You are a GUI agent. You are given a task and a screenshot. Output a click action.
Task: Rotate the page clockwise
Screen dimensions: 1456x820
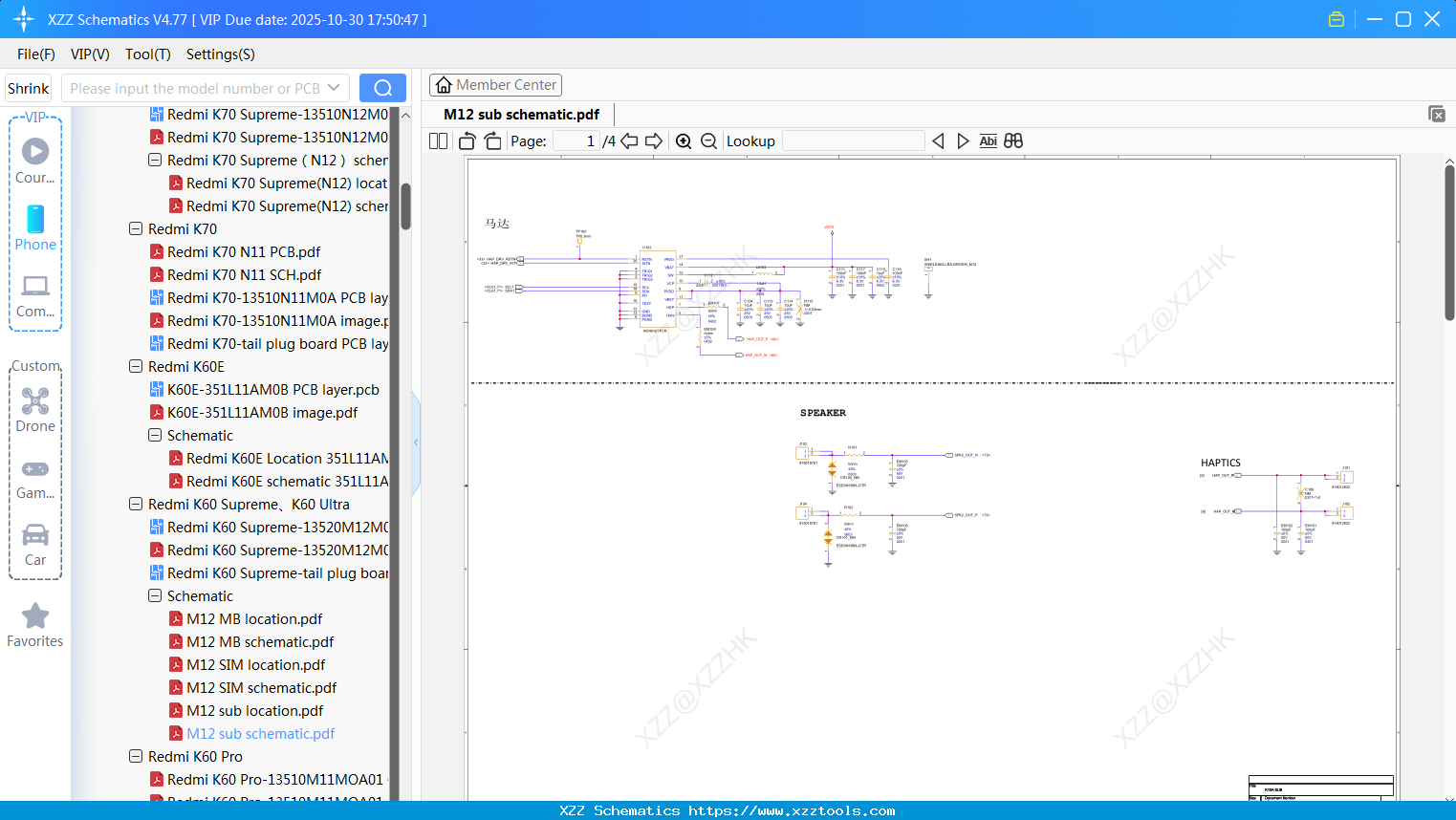pyautogui.click(x=491, y=140)
